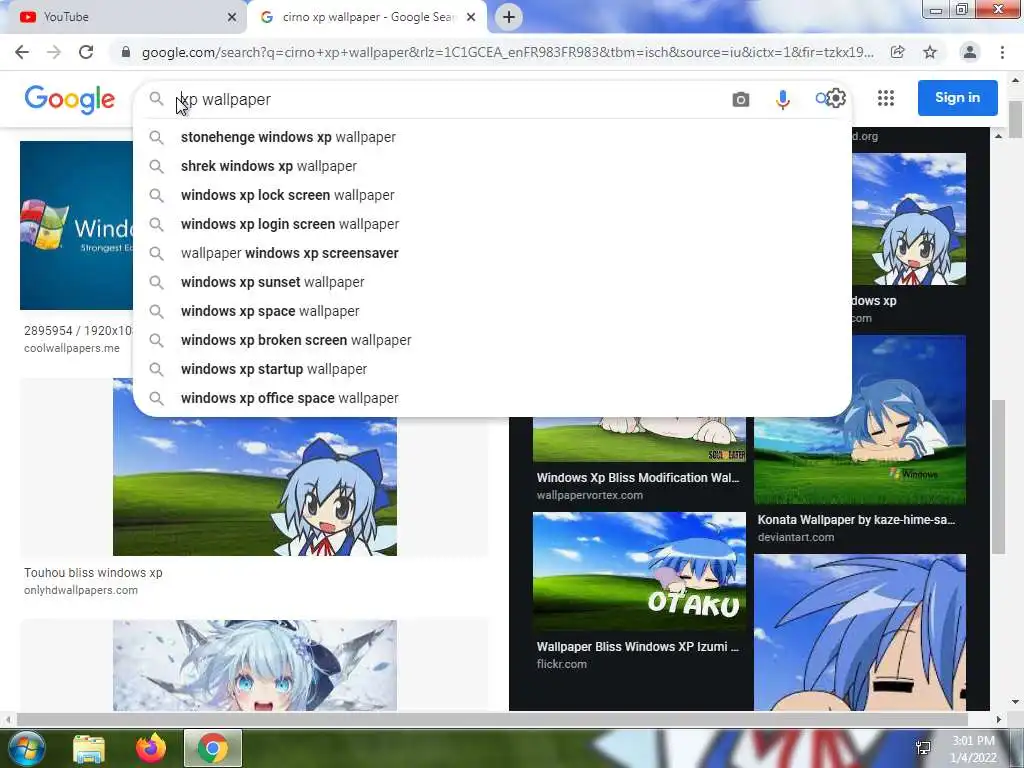Click the padlock site info icon
The height and width of the screenshot is (768, 1024).
[126, 52]
